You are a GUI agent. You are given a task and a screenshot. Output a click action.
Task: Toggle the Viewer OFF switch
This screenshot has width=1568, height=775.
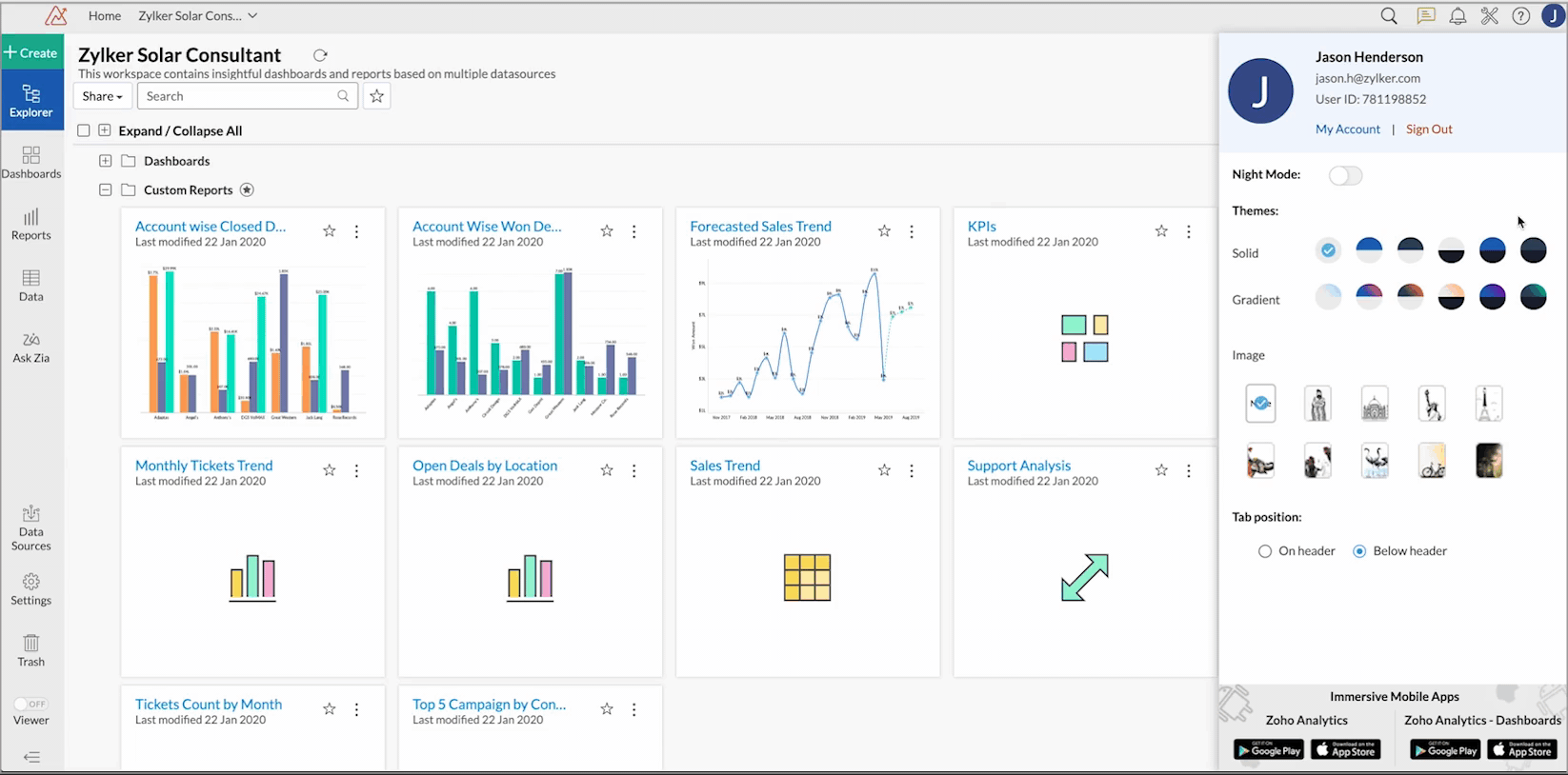[30, 704]
